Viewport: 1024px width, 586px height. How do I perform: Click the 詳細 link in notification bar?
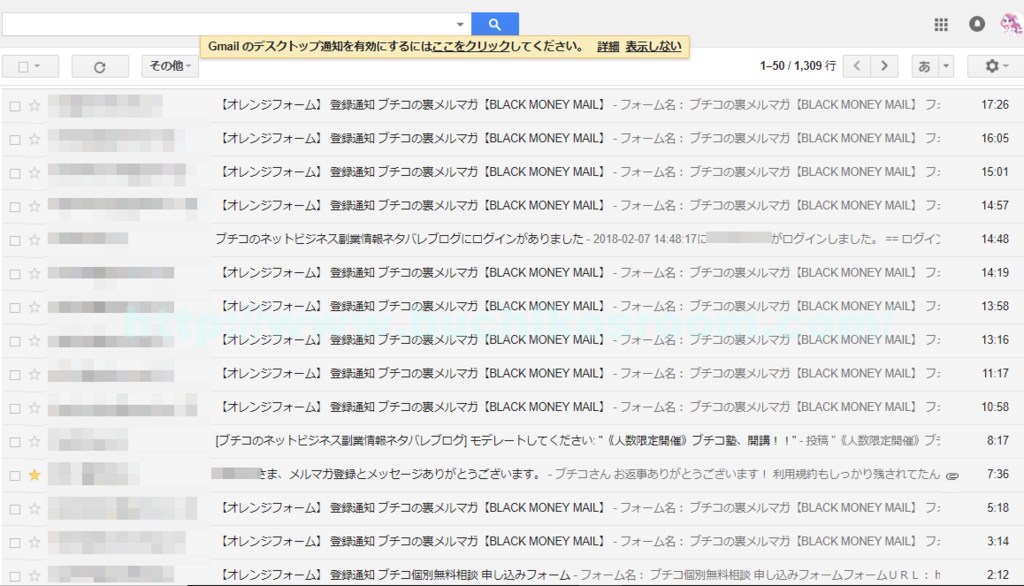click(608, 46)
